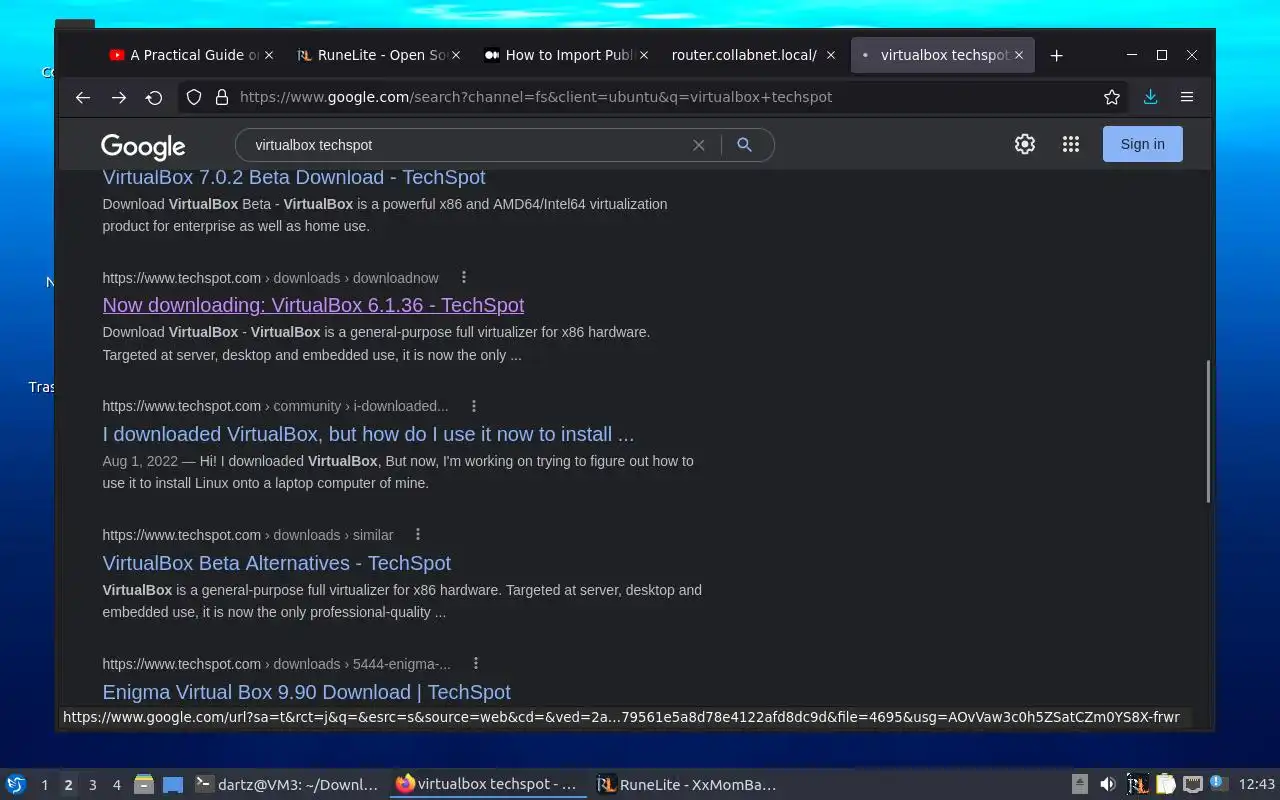Open options for similar downloads result
Viewport: 1280px width, 800px height.
pos(418,535)
